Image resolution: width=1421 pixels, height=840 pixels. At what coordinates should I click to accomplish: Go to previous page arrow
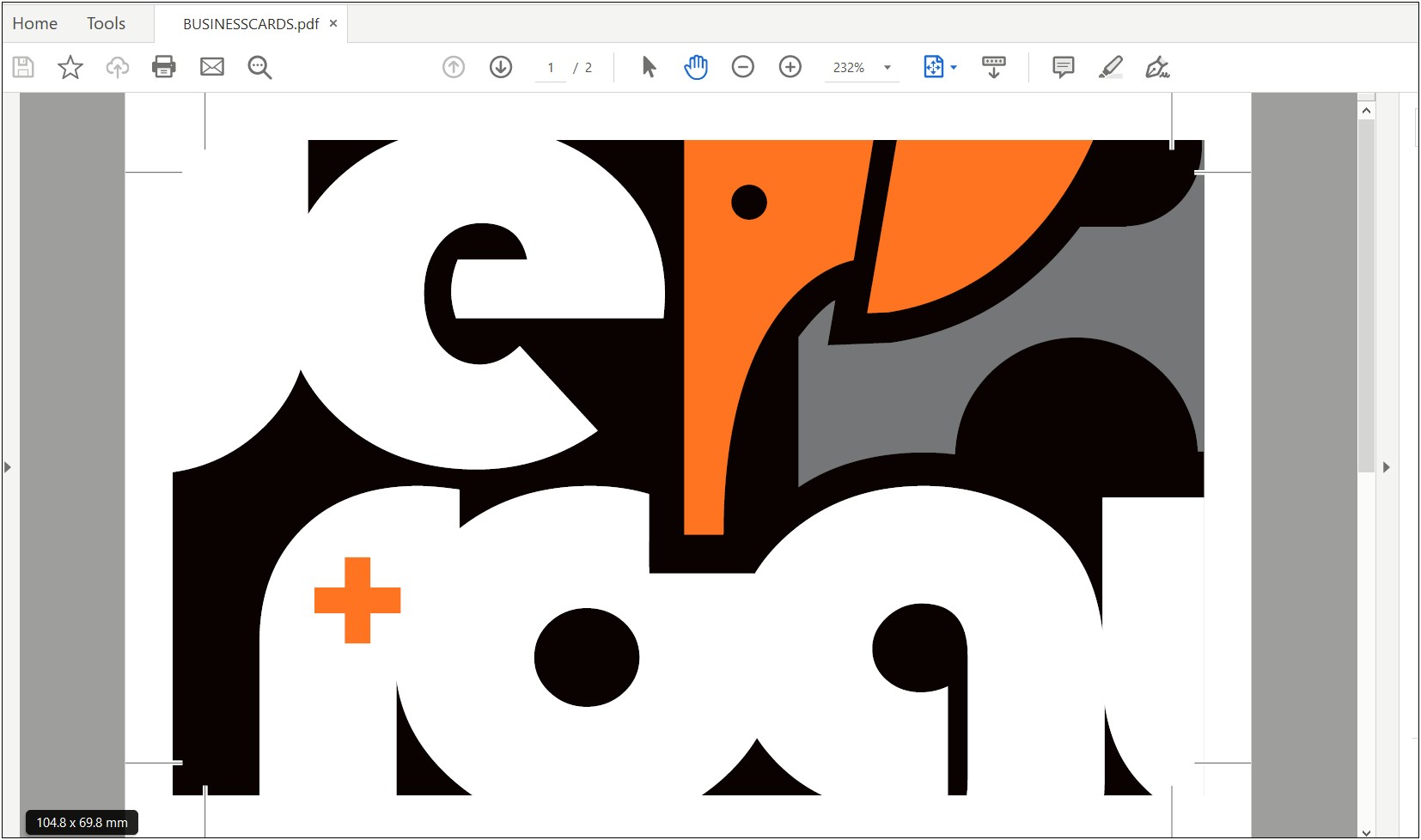(454, 67)
